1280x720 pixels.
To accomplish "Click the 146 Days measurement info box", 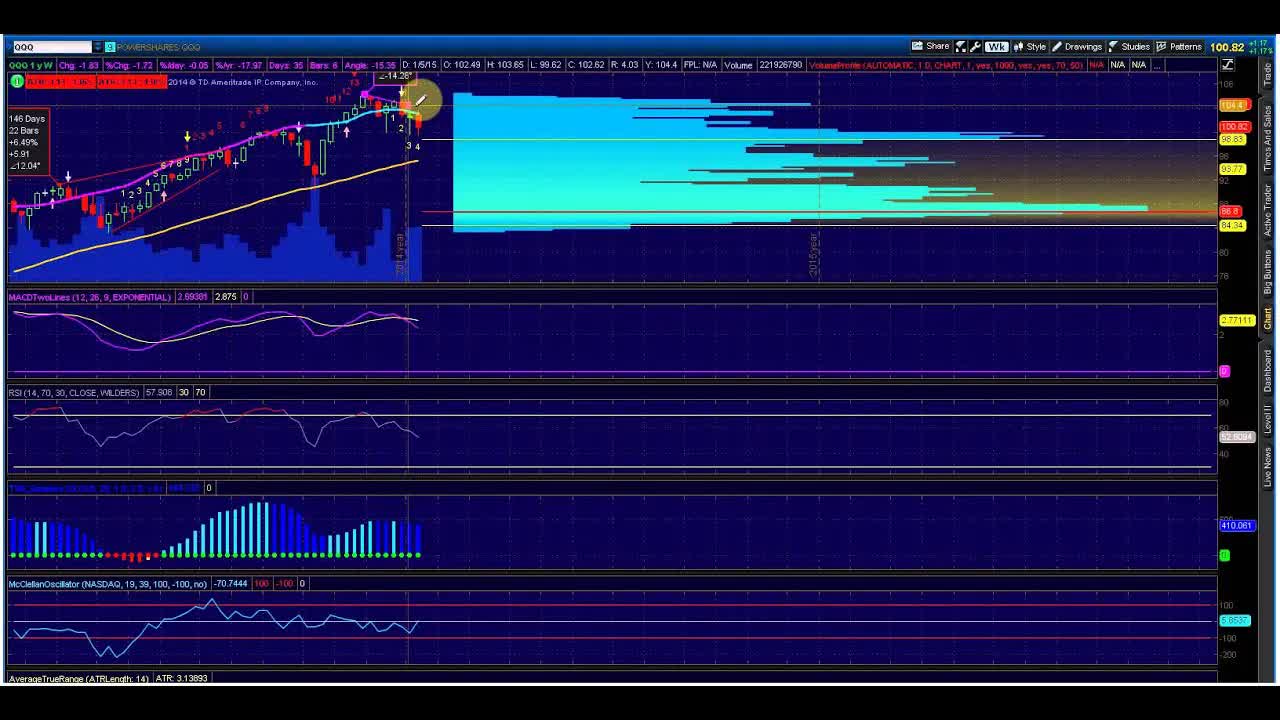I will 27,142.
